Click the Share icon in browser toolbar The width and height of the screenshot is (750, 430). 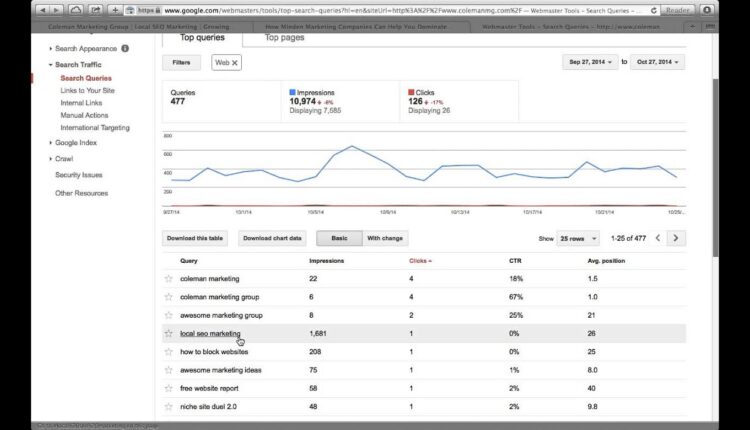click(95, 10)
